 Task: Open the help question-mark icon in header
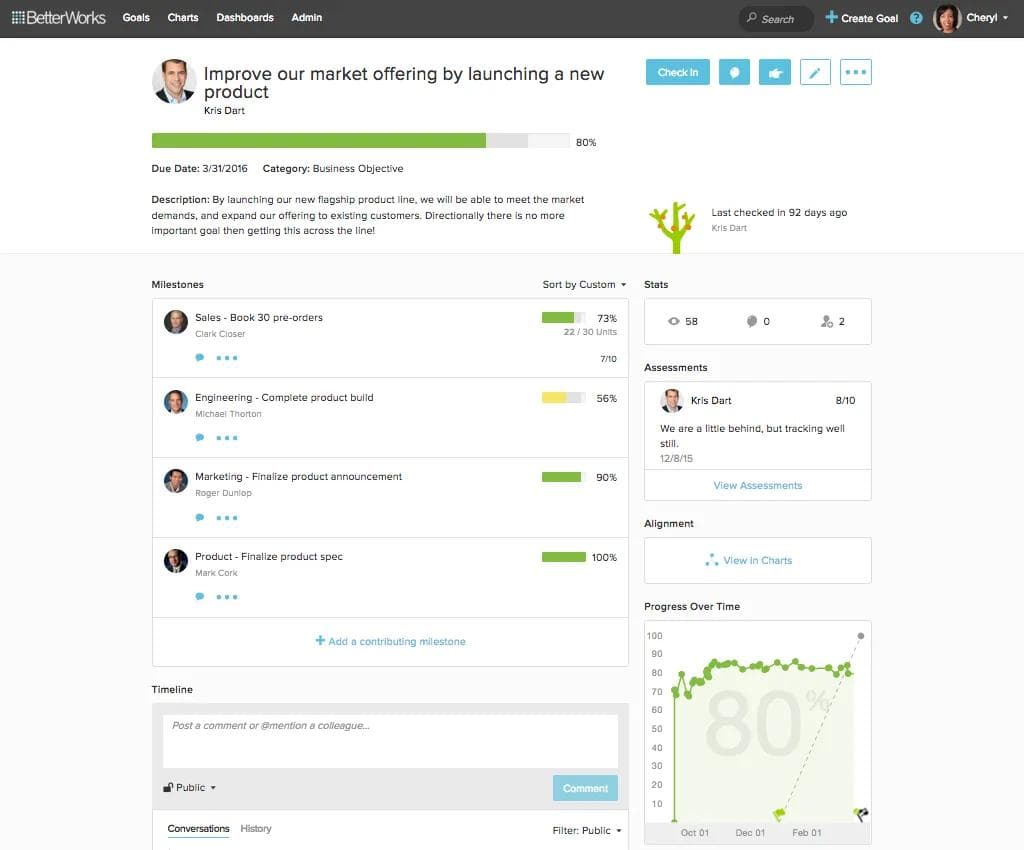[916, 17]
